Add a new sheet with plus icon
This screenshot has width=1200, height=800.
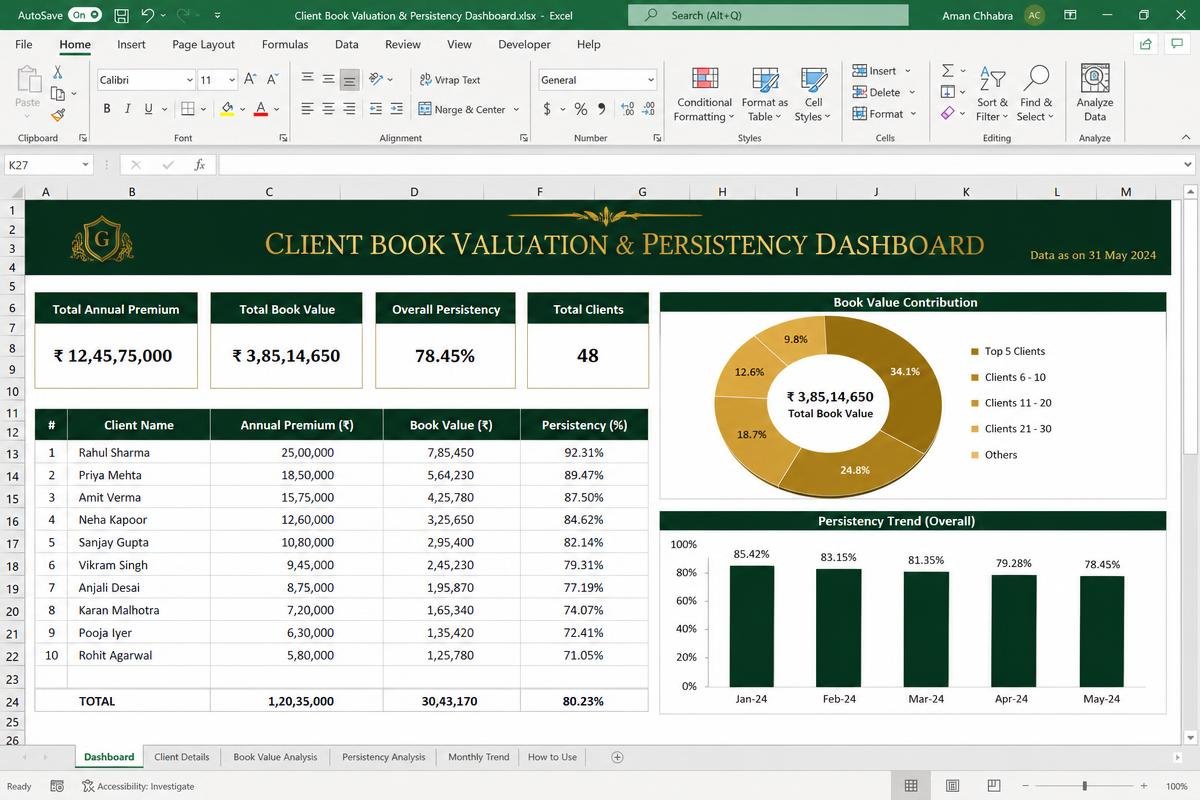point(617,757)
